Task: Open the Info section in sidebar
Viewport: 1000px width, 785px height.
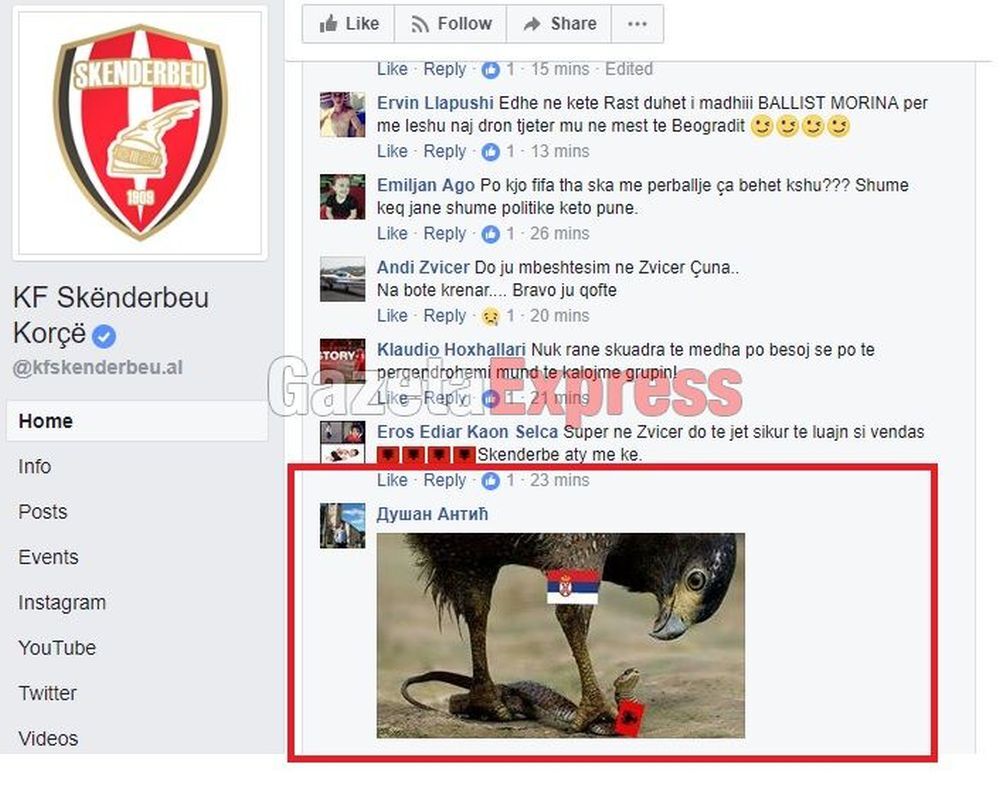Action: coord(34,467)
